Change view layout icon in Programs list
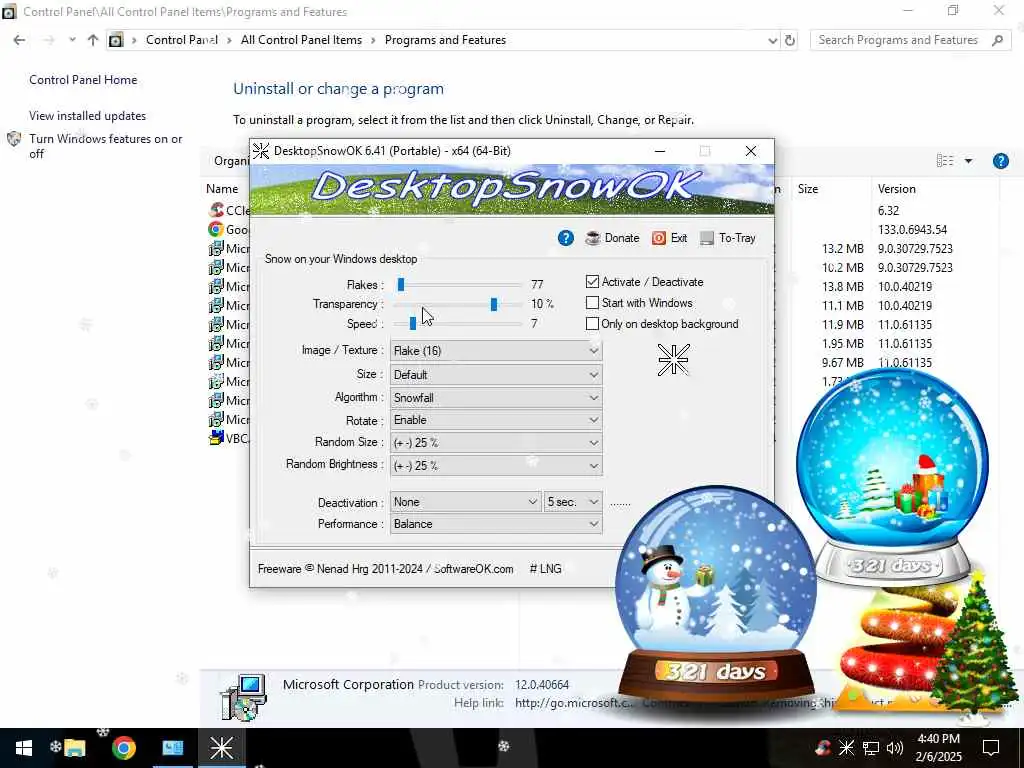1024x768 pixels. 945,161
